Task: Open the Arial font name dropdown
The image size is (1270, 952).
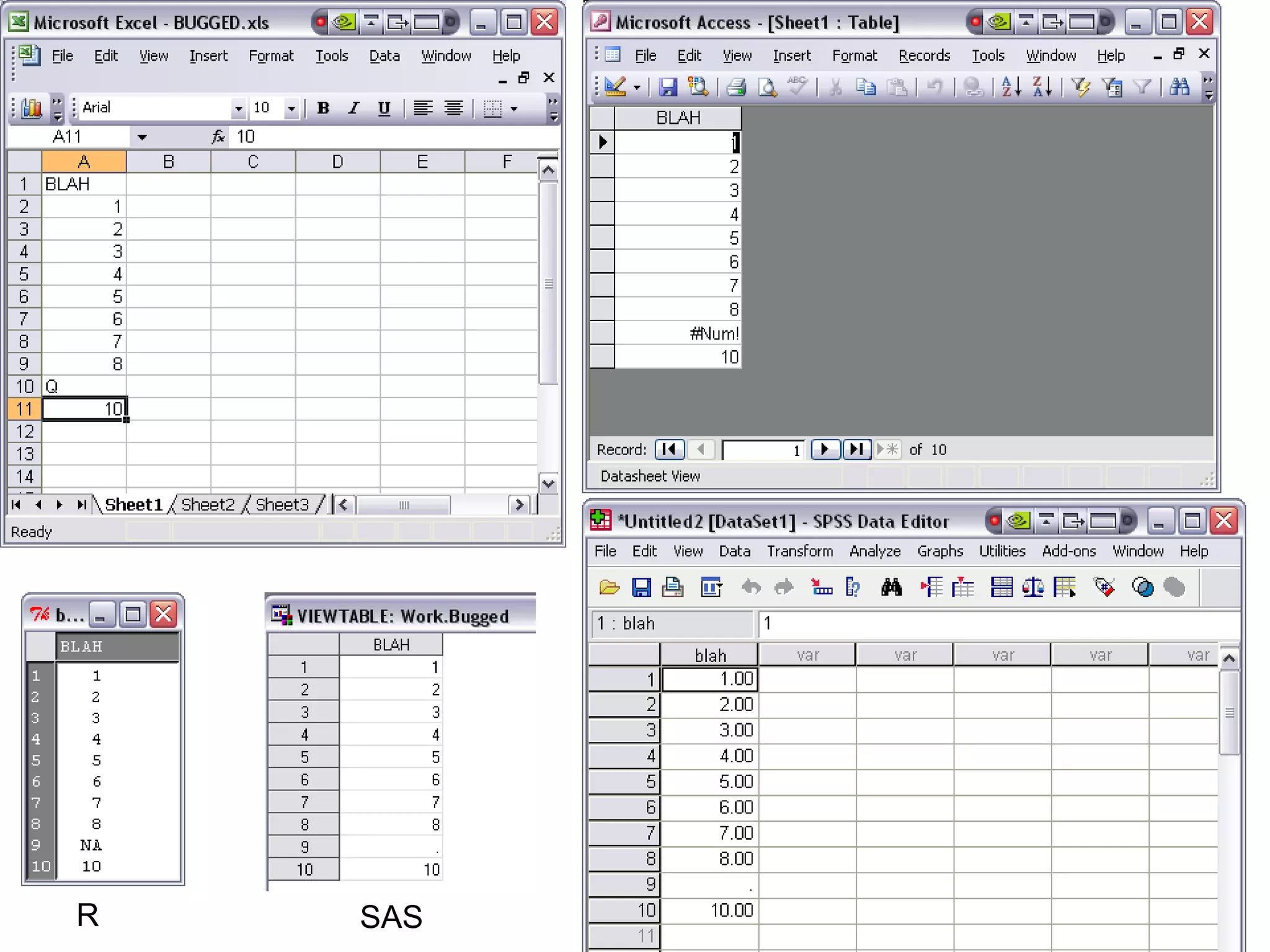Action: click(x=238, y=108)
